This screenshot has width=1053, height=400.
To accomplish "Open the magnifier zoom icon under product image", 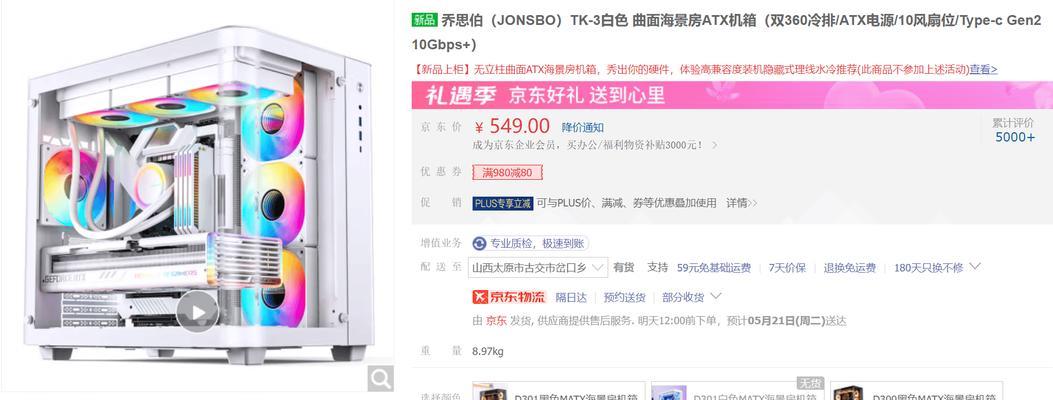I will click(x=380, y=379).
